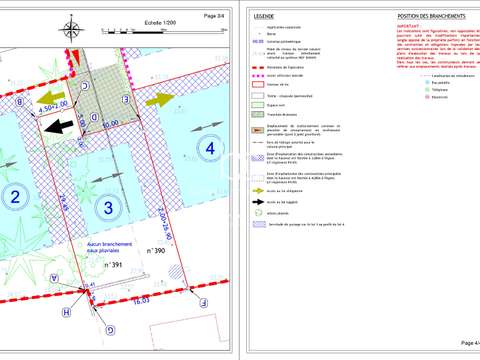The image size is (480, 360).
Task: Click the small red triangle at north access
Action: click(77, 57)
